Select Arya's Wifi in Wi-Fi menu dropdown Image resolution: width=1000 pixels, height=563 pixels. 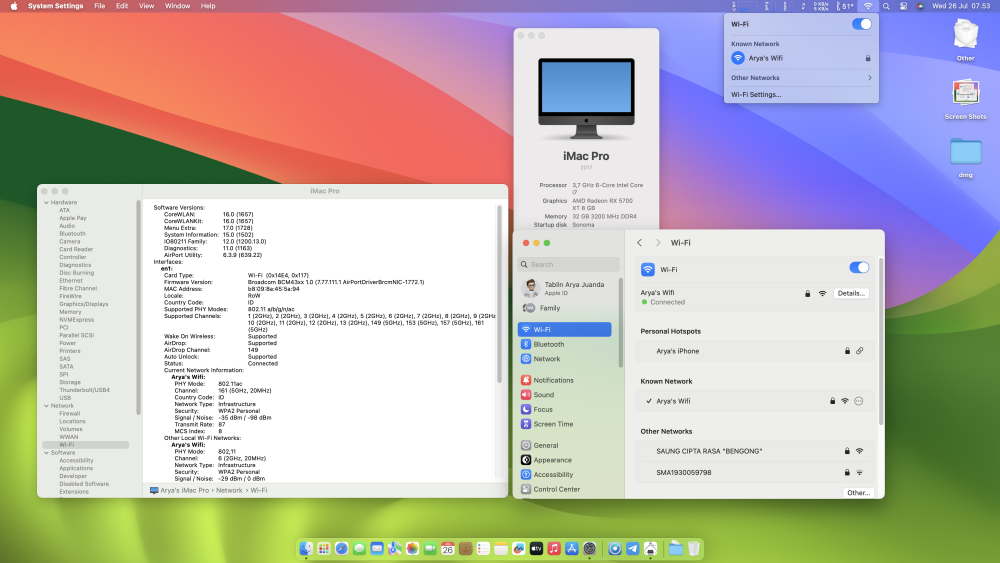(801, 58)
